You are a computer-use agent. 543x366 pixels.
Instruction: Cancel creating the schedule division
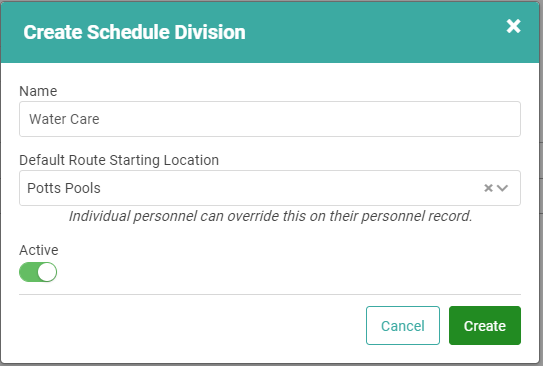point(403,325)
